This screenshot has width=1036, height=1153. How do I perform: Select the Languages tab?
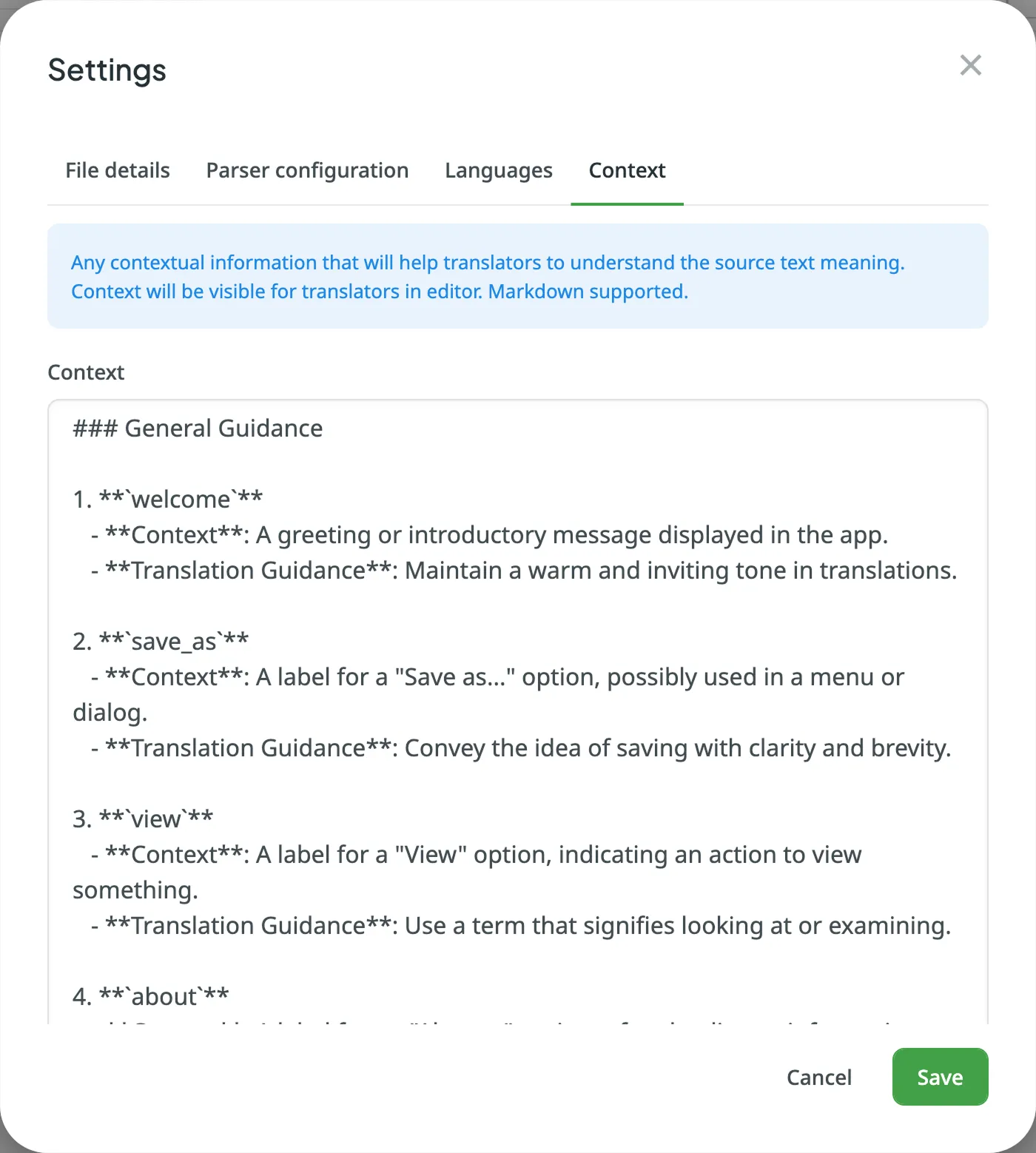[x=498, y=170]
